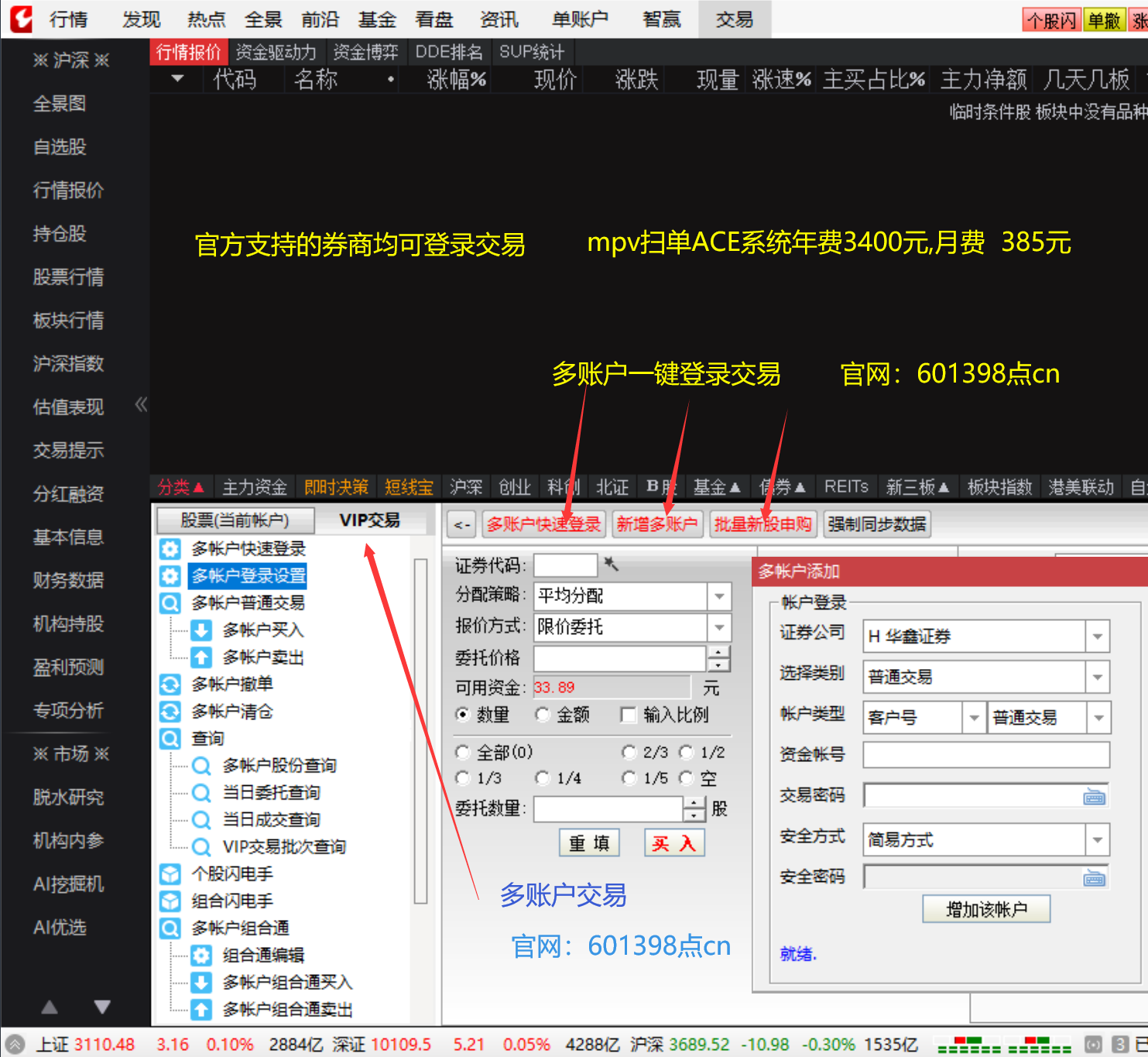The height and width of the screenshot is (1057, 1148).
Task: Select the 1/4 position radio option
Action: pos(543,777)
